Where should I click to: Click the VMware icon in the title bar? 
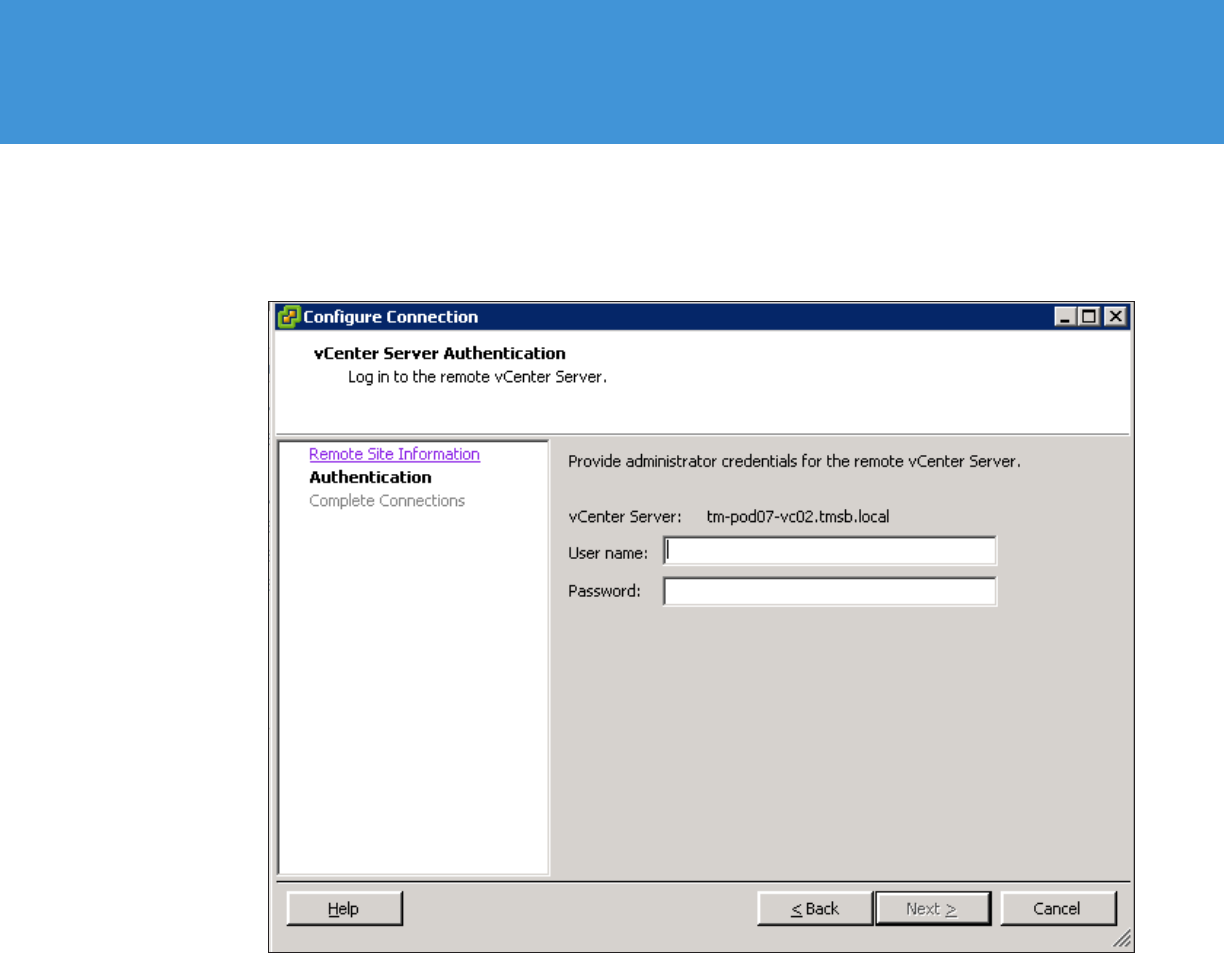point(289,316)
